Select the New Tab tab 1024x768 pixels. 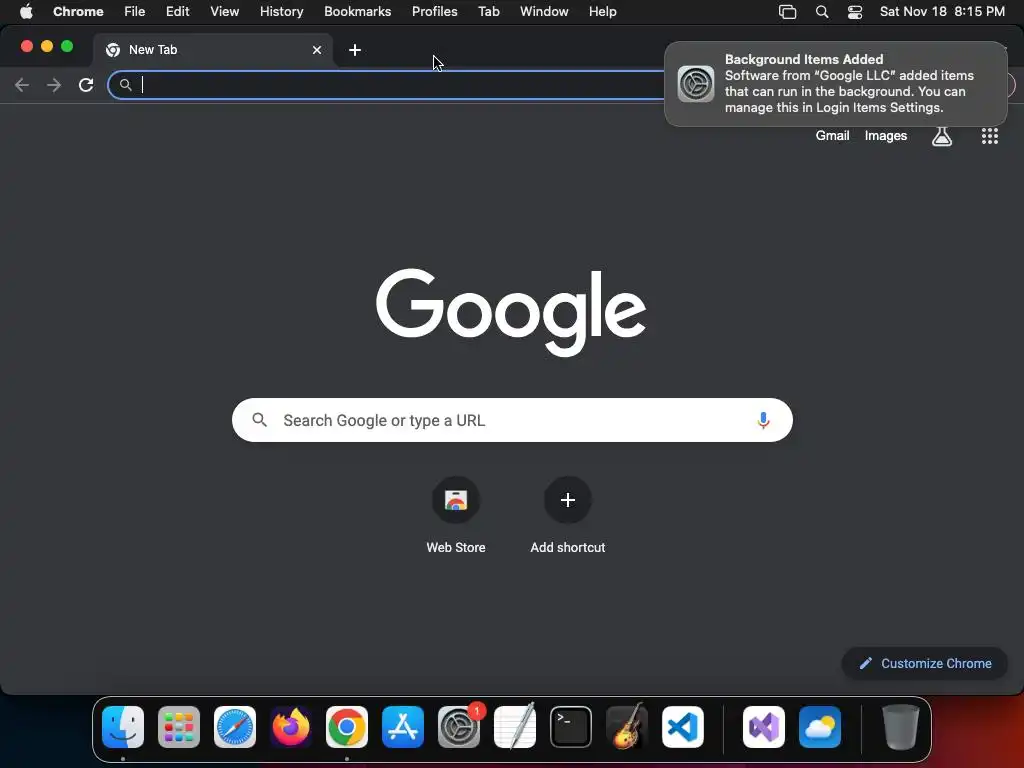(213, 50)
